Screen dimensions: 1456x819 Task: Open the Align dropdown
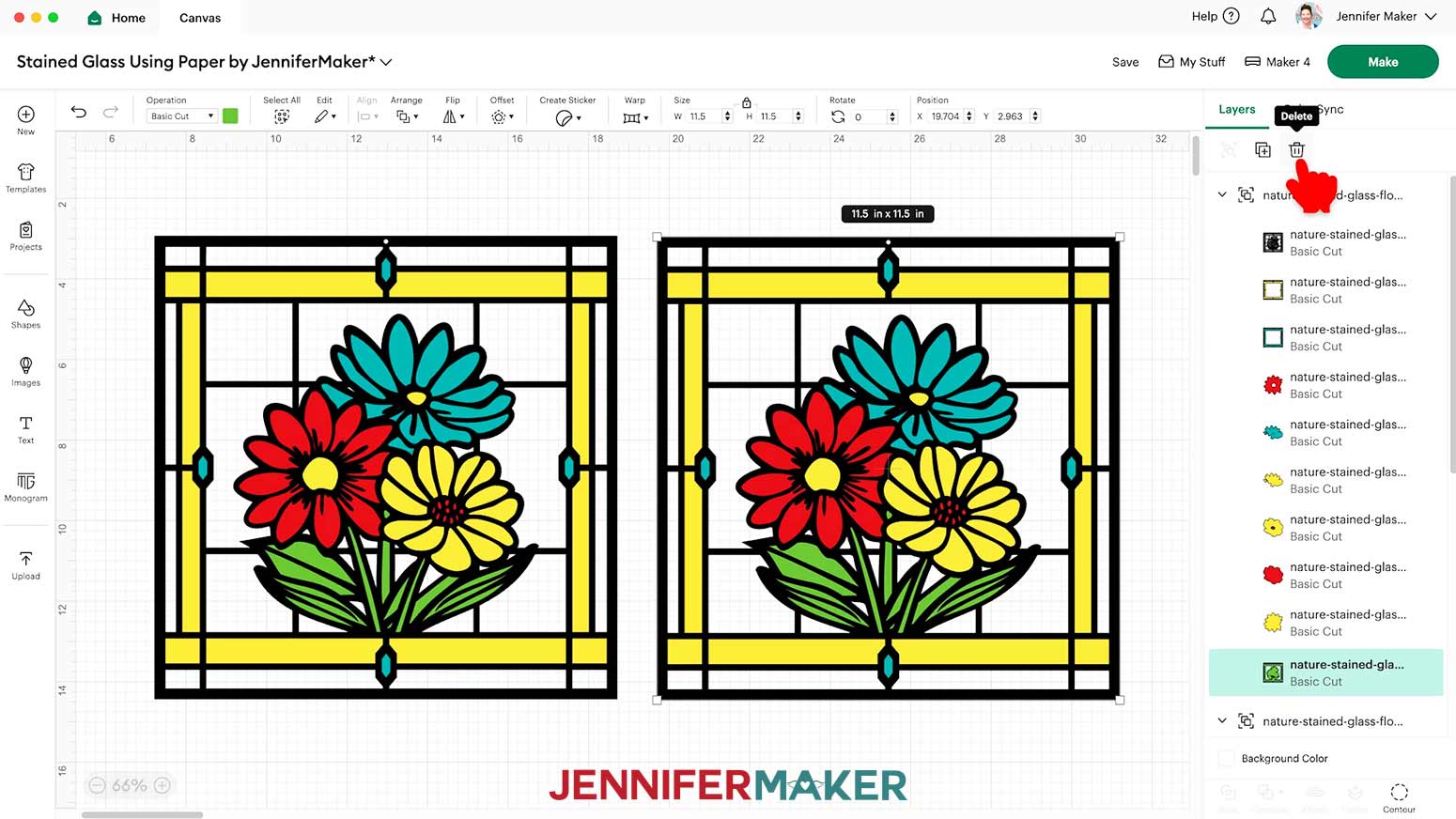click(x=367, y=116)
